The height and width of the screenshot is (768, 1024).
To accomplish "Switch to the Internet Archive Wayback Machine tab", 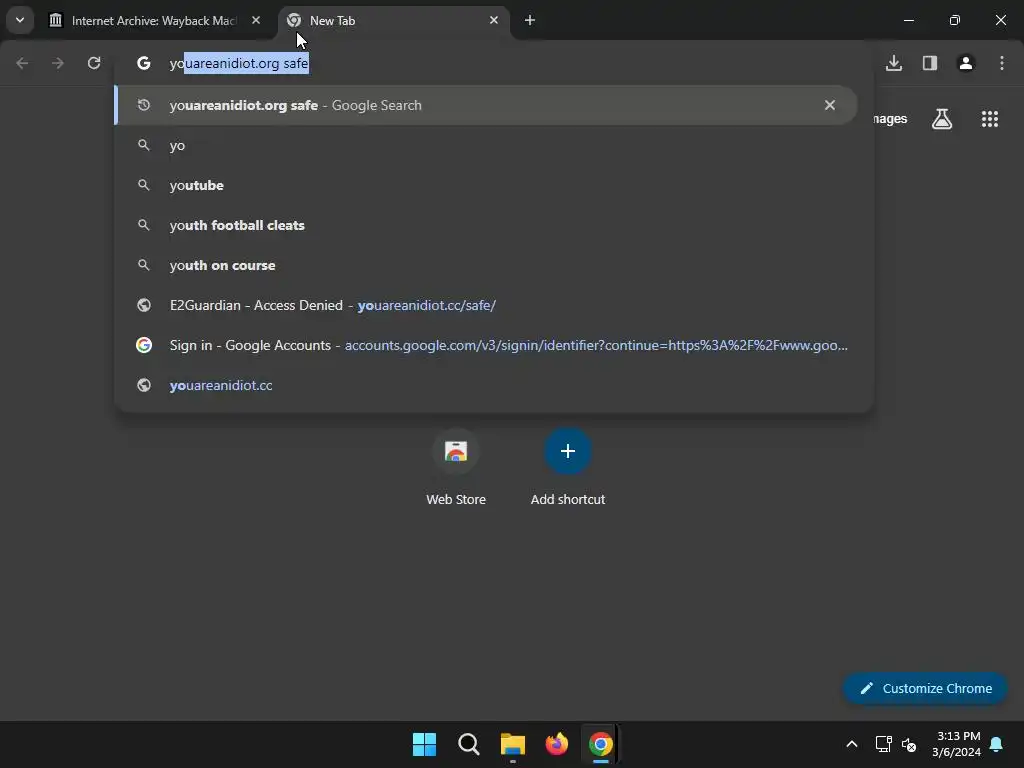I will click(x=154, y=20).
